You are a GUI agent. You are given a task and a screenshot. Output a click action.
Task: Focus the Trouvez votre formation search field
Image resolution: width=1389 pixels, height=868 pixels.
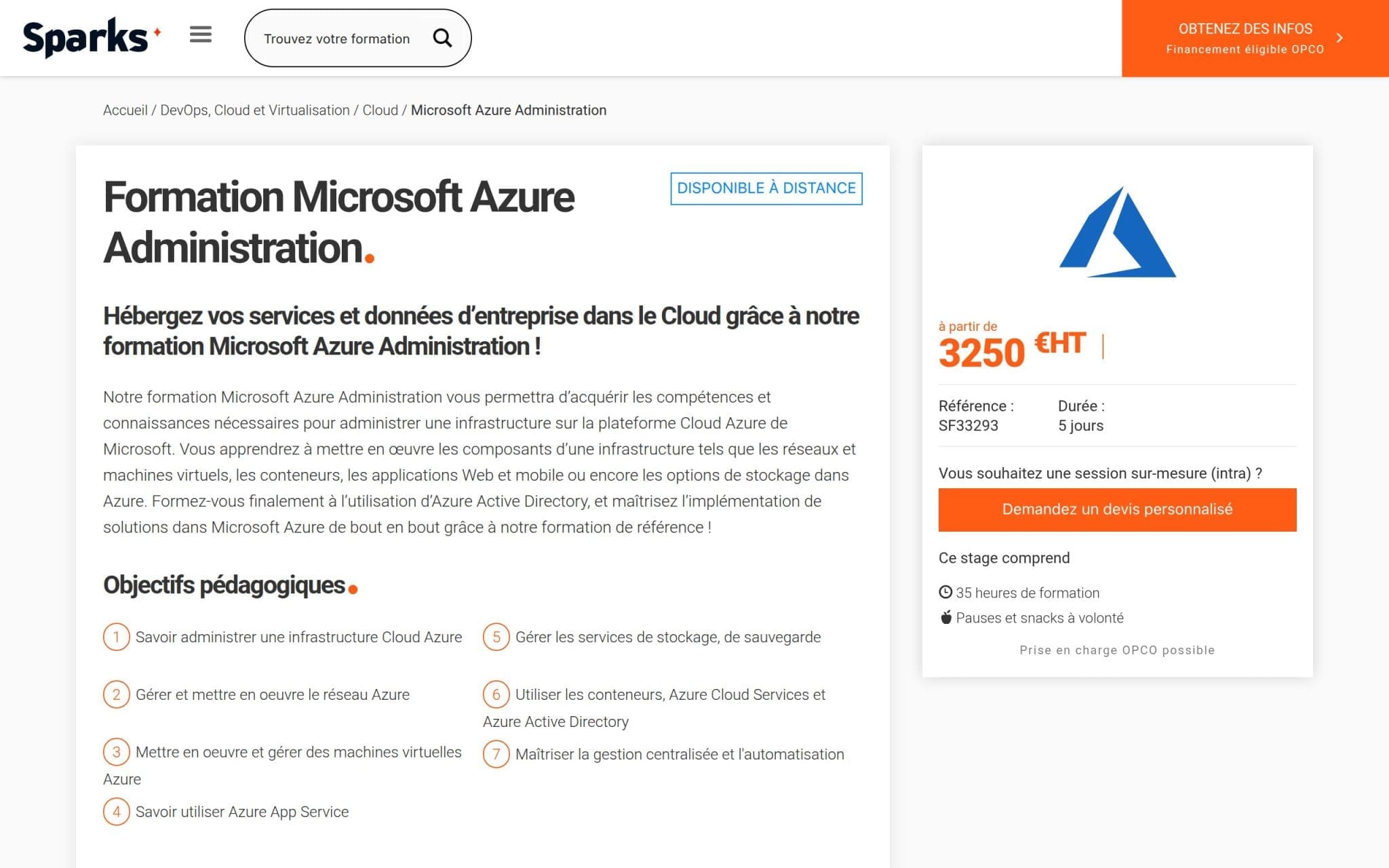click(357, 38)
